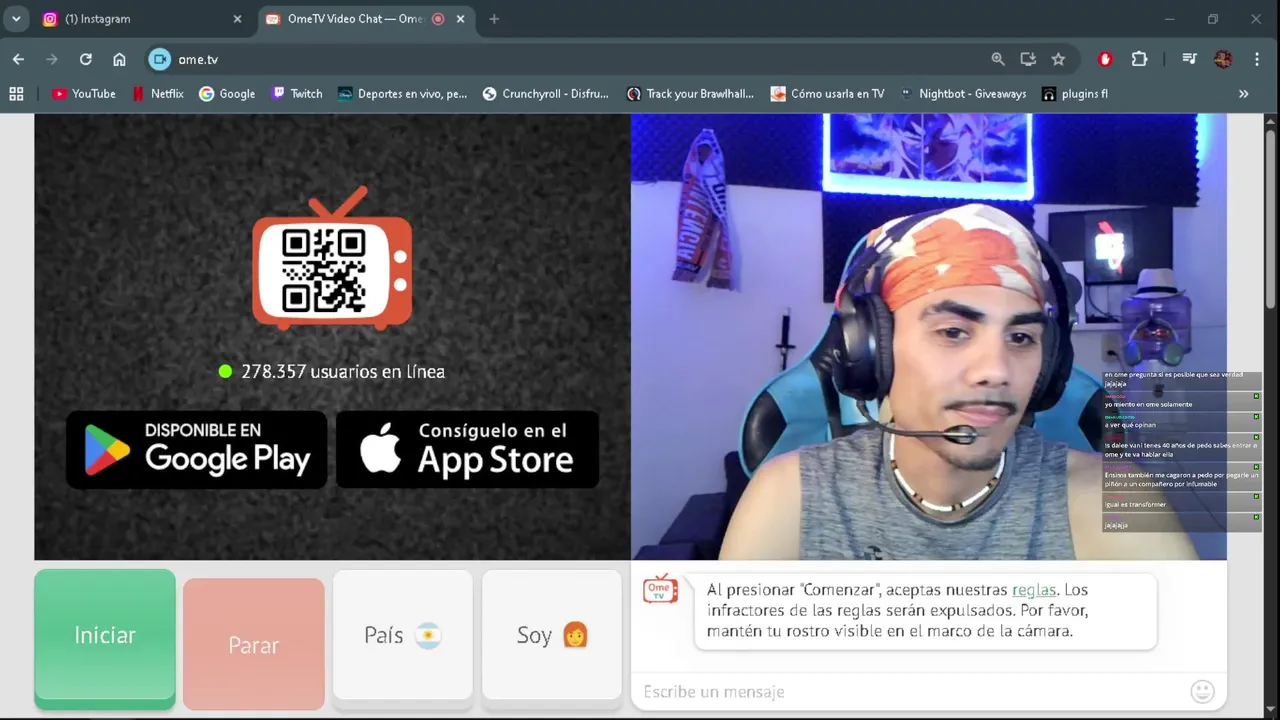
Task: Click the 278.357 usuarios en línea text
Action: pos(343,371)
